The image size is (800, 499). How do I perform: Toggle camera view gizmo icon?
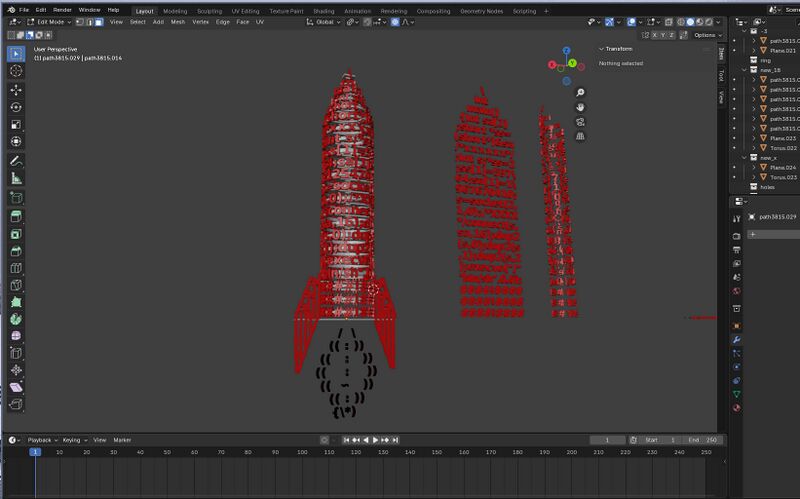580,122
